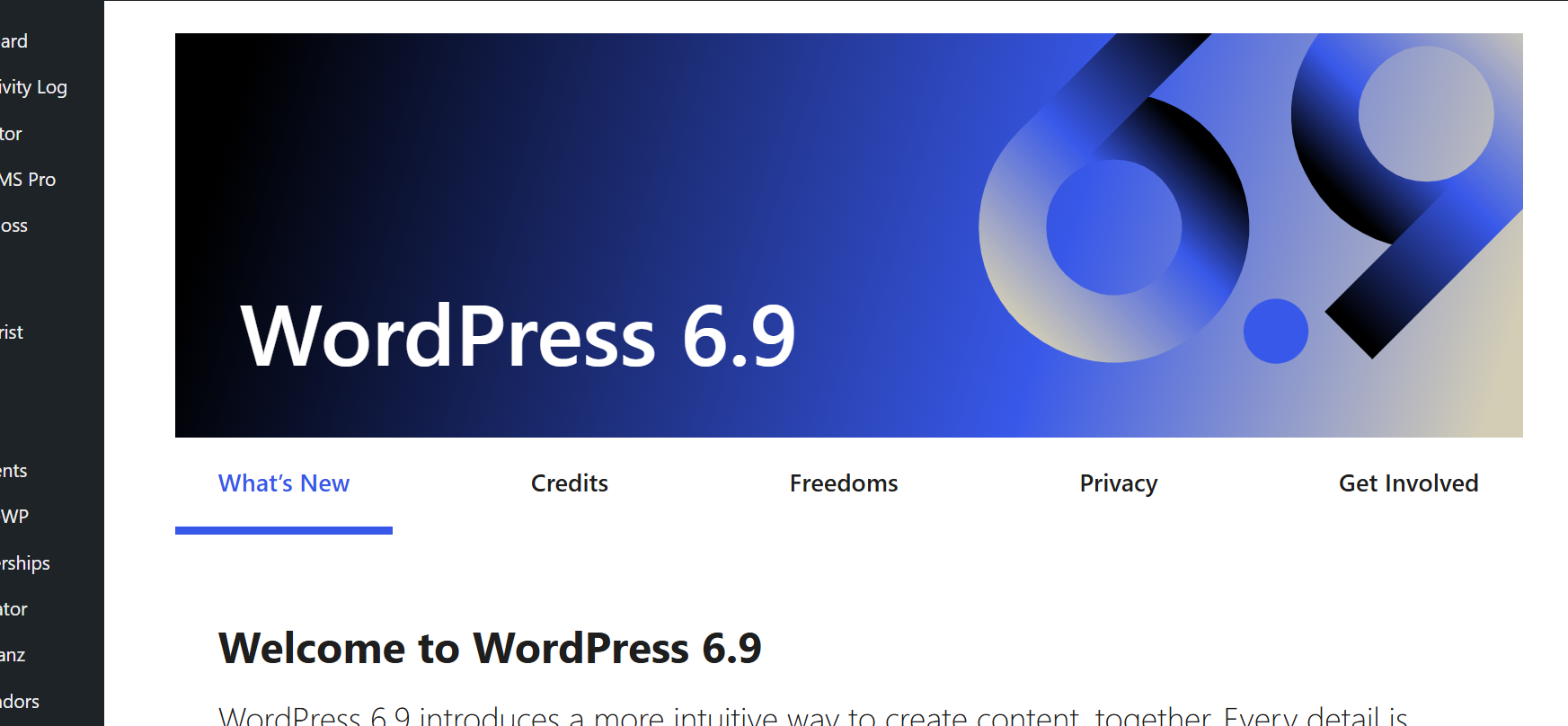The image size is (1568, 726).
Task: Switch to the Credits tab
Action: 570,485
